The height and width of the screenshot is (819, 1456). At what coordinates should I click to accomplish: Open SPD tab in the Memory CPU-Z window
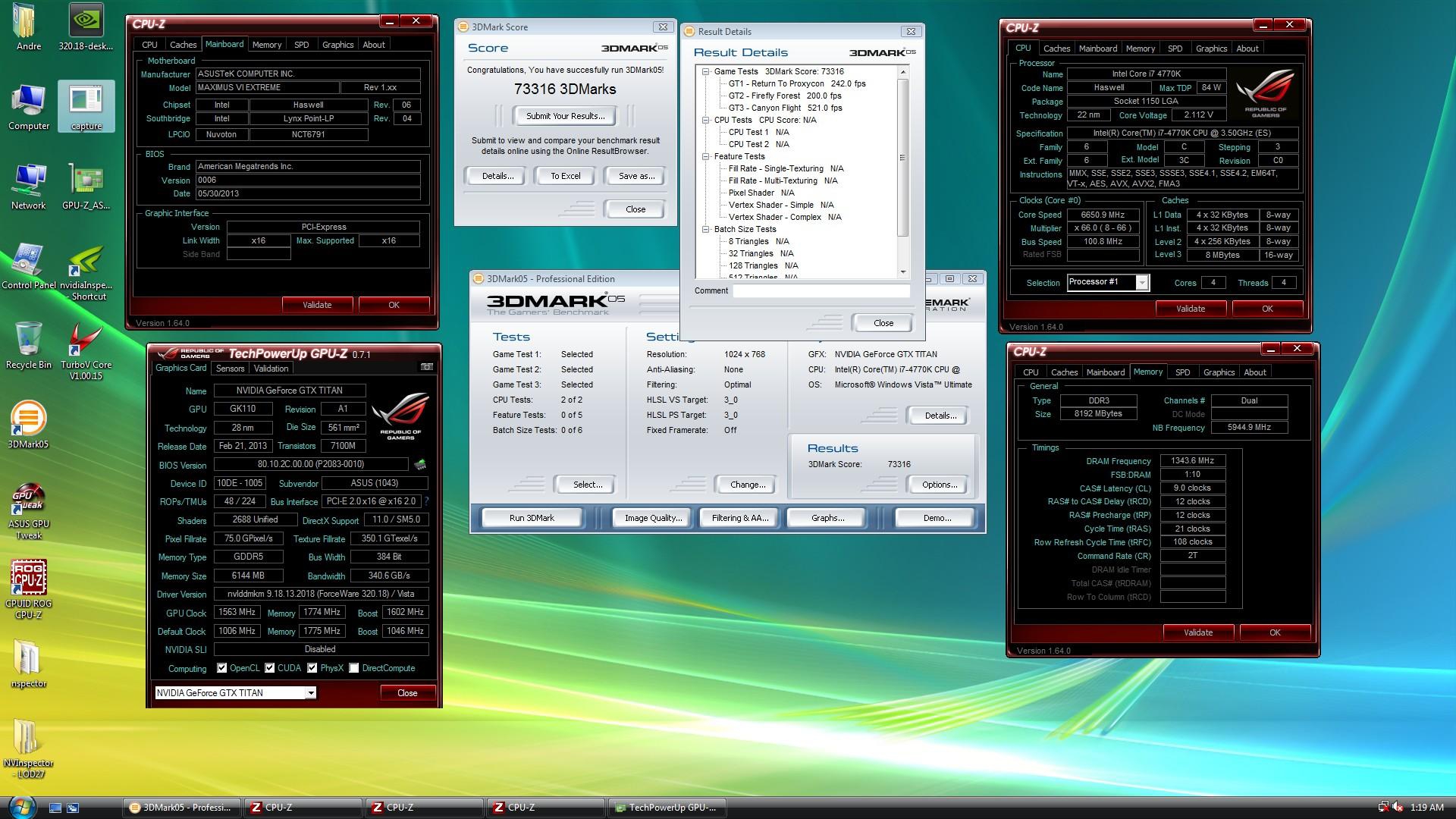click(1182, 372)
